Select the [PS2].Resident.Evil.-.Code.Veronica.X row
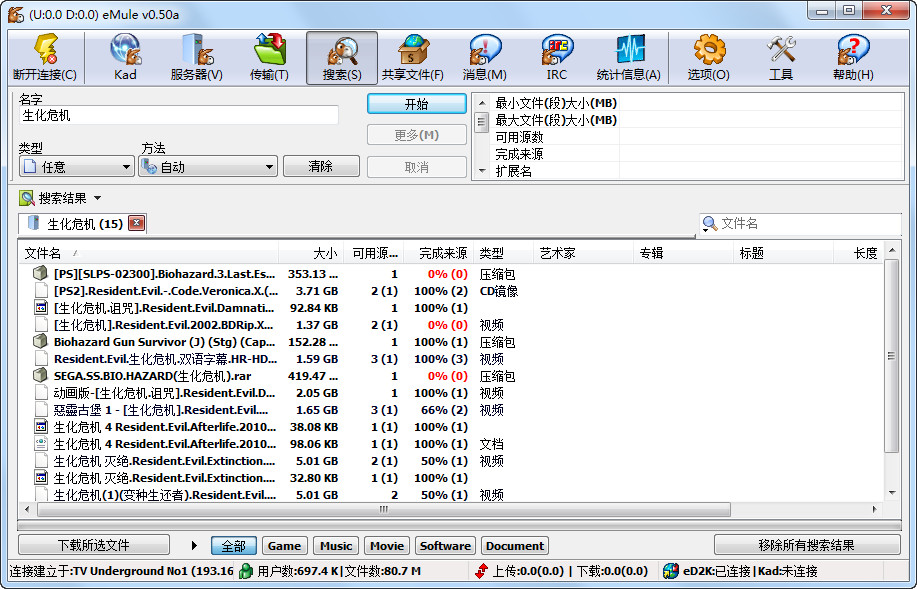Viewport: 917px width, 589px height. point(450,291)
